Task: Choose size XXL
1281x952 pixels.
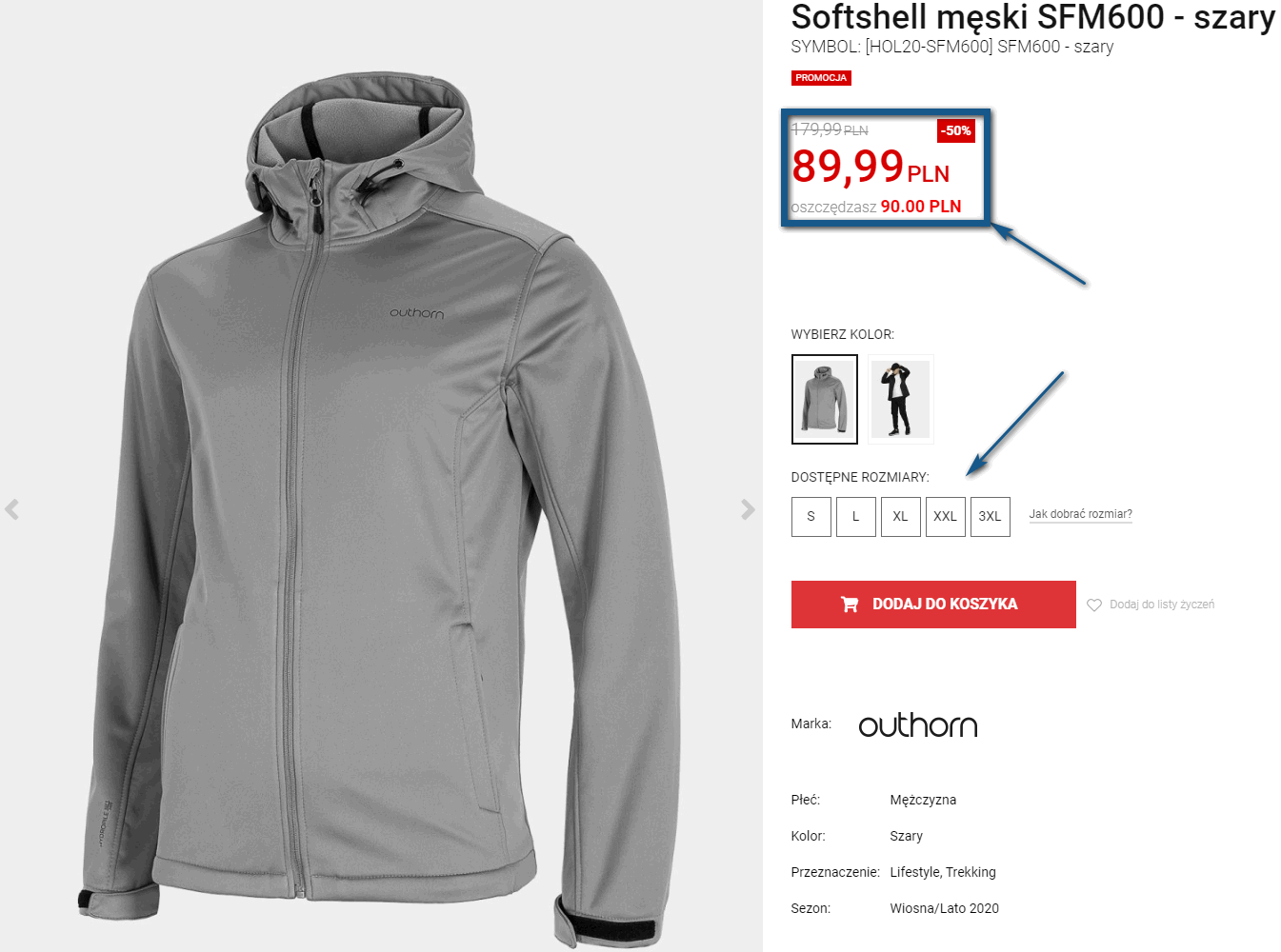Action: pyautogui.click(x=946, y=517)
